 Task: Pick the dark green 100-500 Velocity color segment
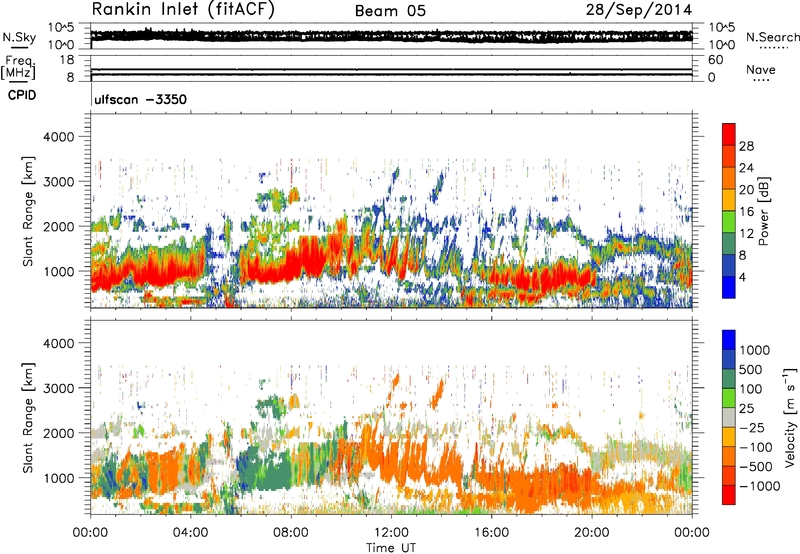coord(729,379)
